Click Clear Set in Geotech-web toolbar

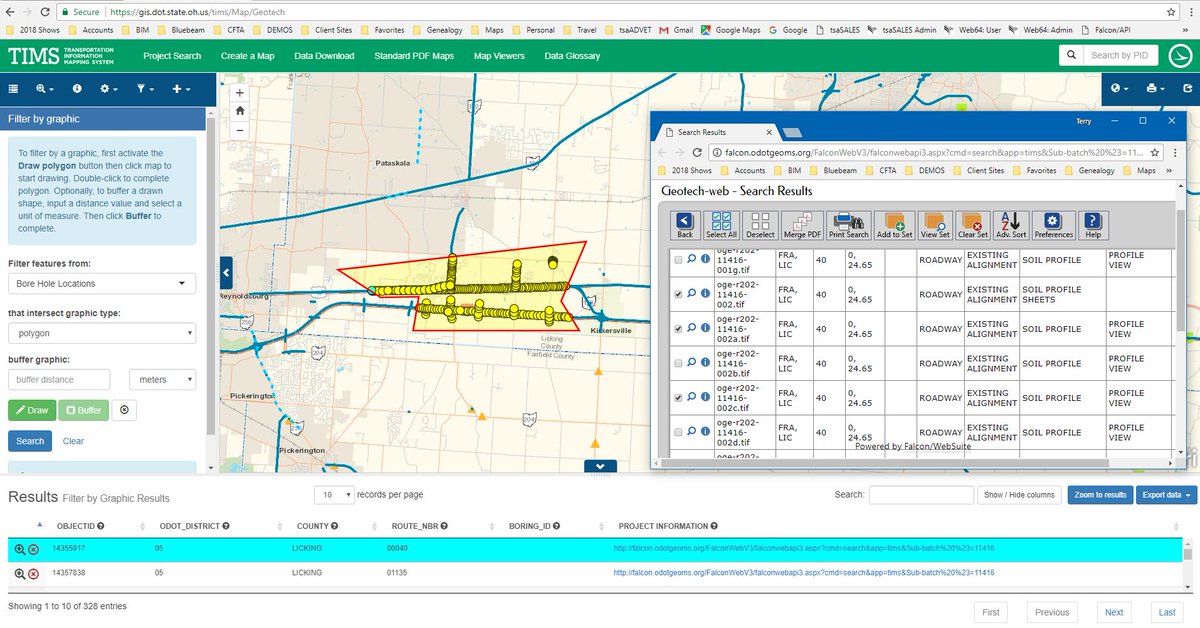(973, 224)
